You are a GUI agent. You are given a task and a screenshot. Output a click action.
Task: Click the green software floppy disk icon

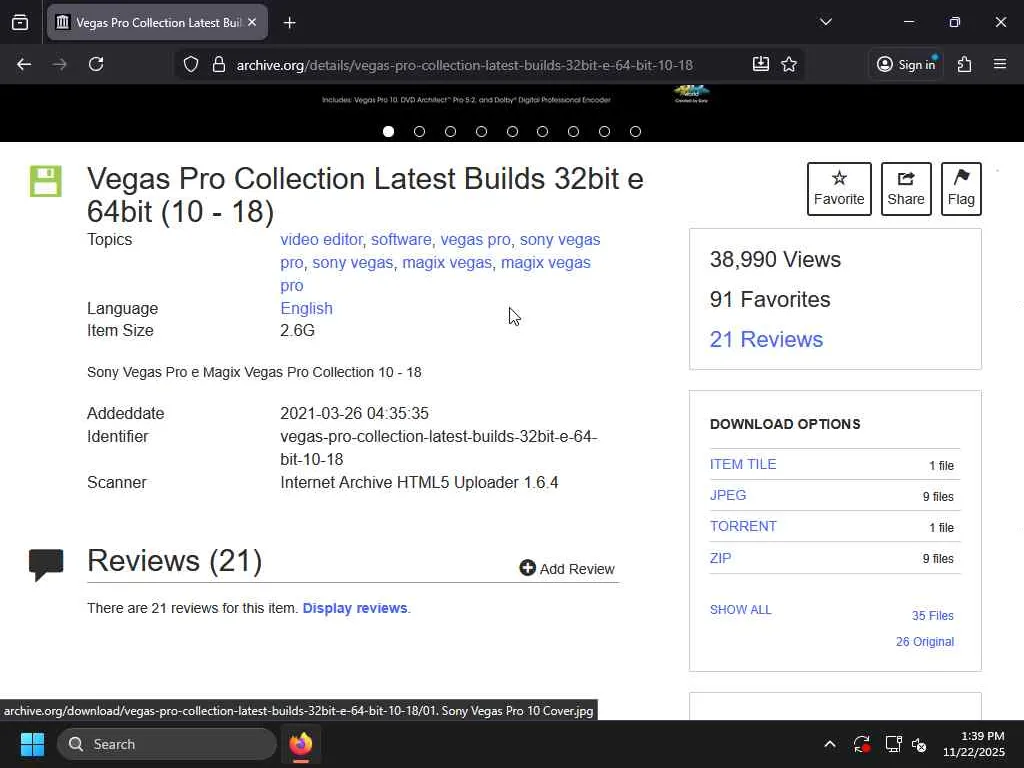tap(46, 181)
